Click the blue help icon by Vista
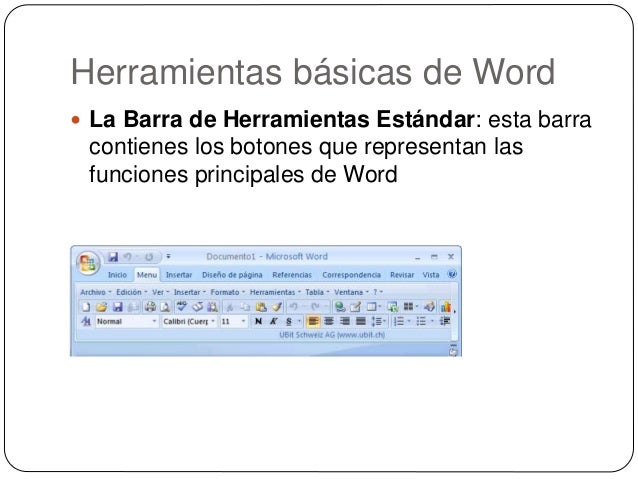The width and height of the screenshot is (638, 479). pyautogui.click(x=452, y=274)
